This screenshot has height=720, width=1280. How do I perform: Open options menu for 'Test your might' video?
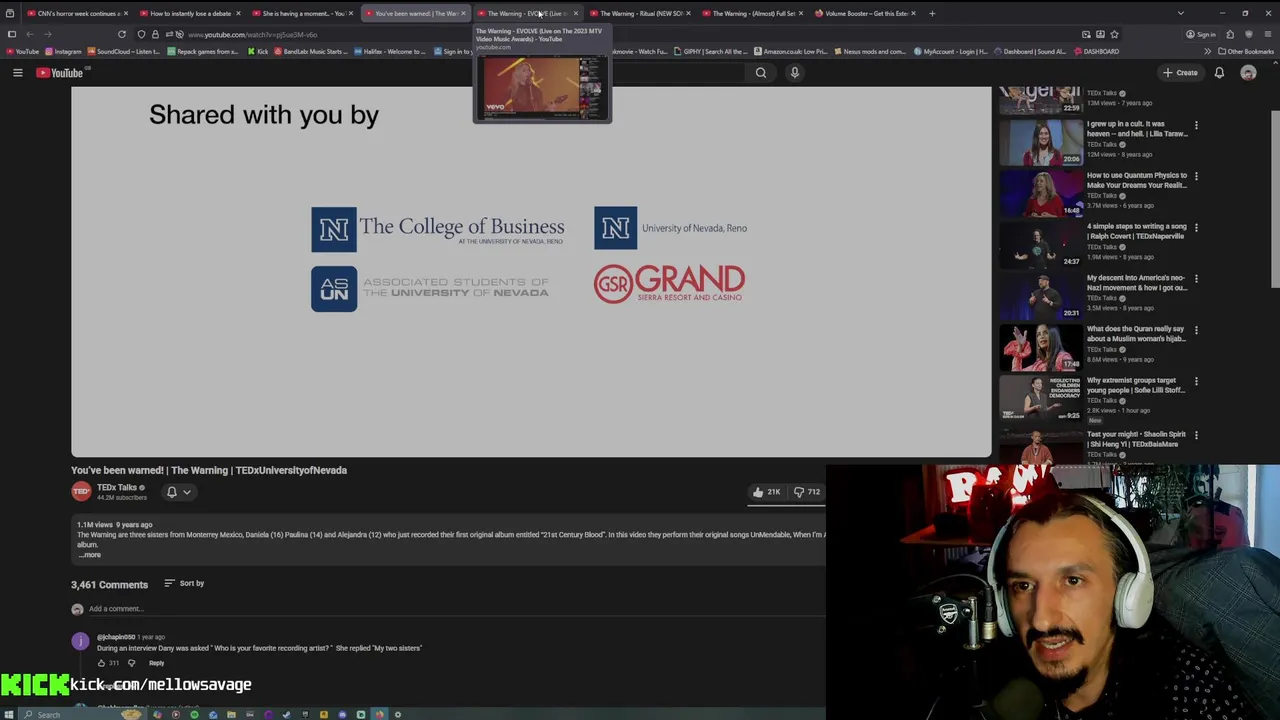click(1196, 435)
